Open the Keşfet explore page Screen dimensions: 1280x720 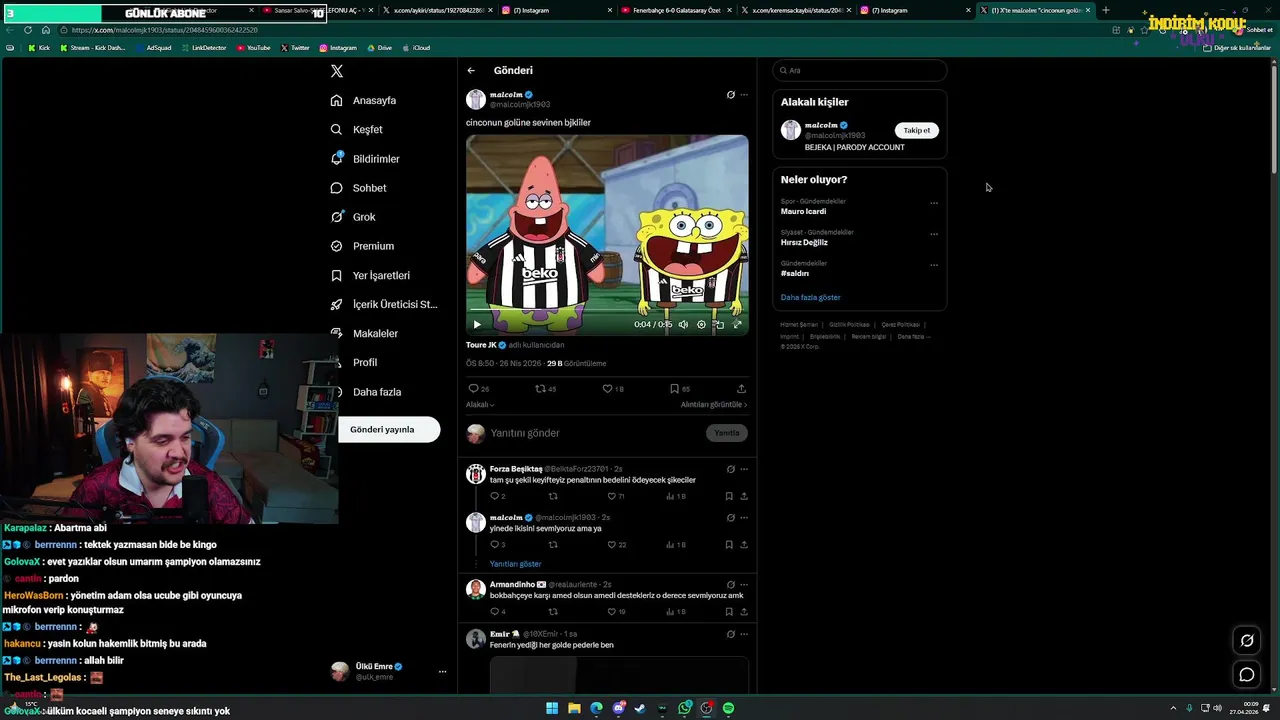pos(357,130)
